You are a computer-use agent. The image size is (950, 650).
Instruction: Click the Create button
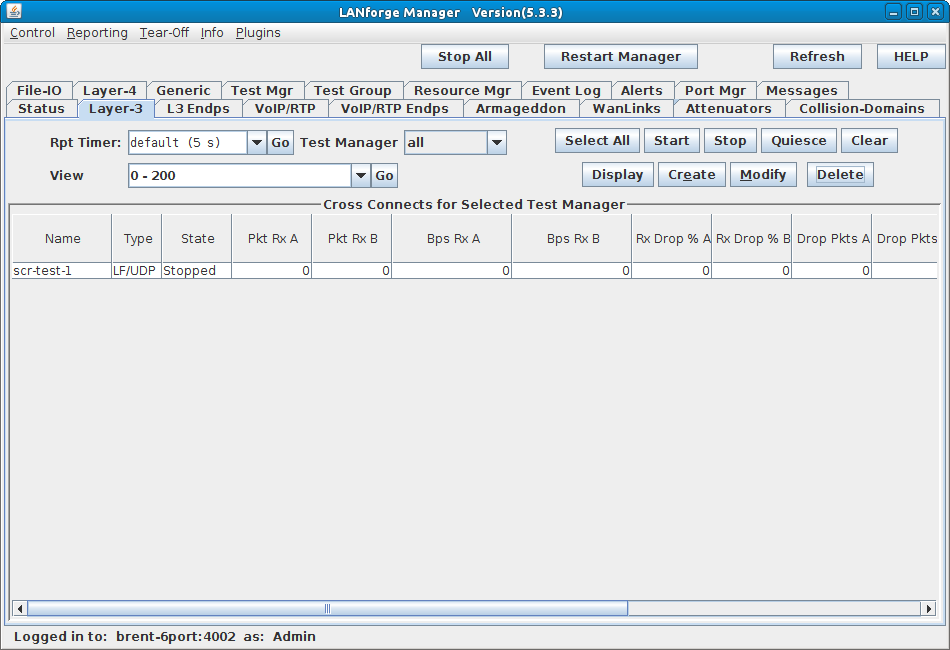(691, 174)
